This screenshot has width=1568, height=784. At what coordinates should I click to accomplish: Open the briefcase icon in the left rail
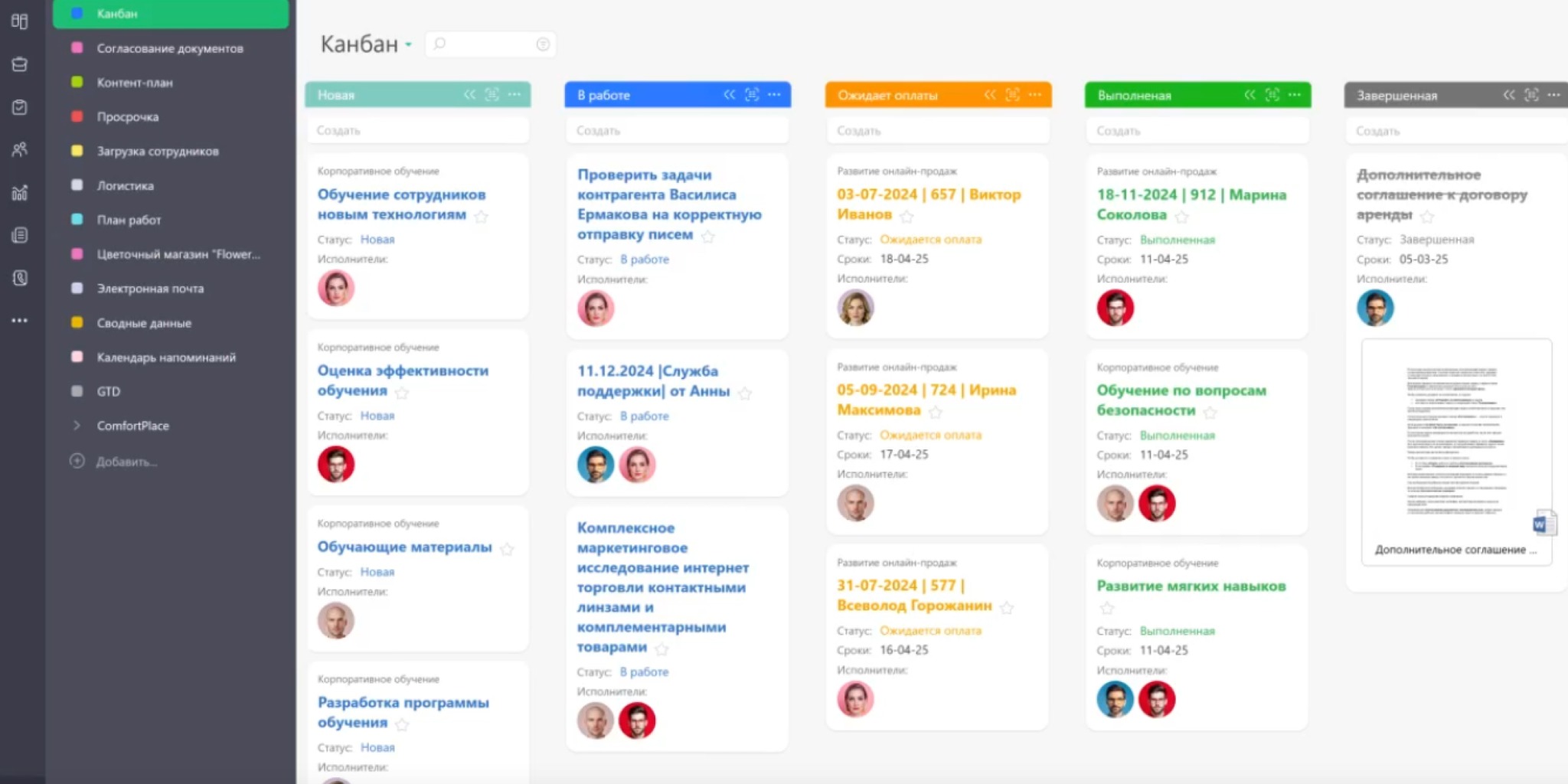[x=20, y=65]
